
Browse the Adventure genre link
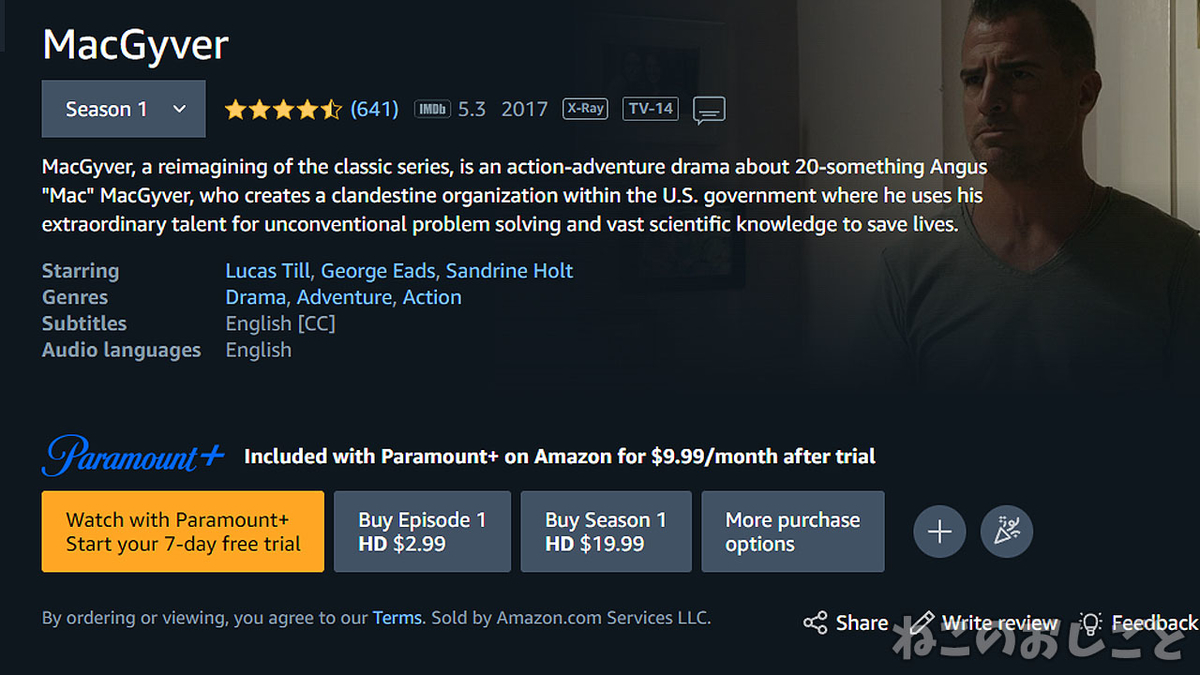coord(344,297)
